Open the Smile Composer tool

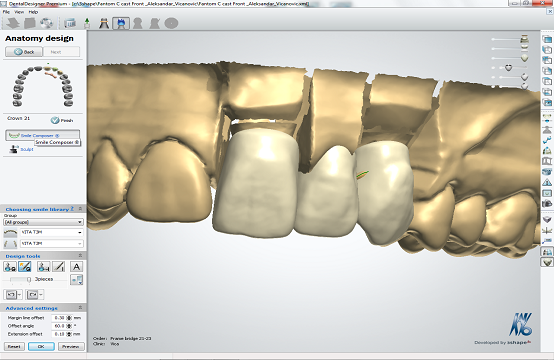click(42, 135)
